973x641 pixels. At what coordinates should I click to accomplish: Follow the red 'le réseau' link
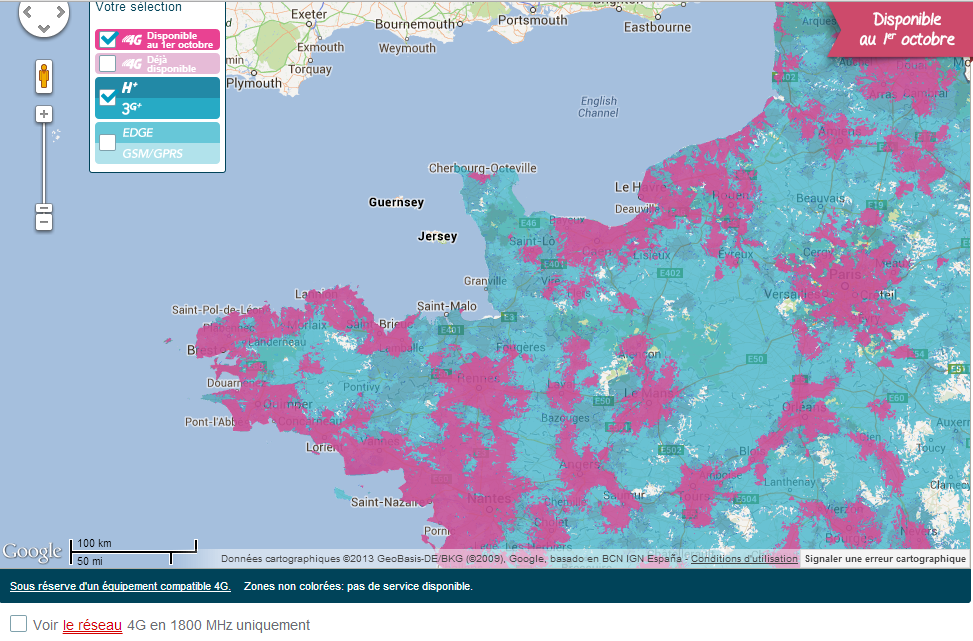click(x=92, y=625)
